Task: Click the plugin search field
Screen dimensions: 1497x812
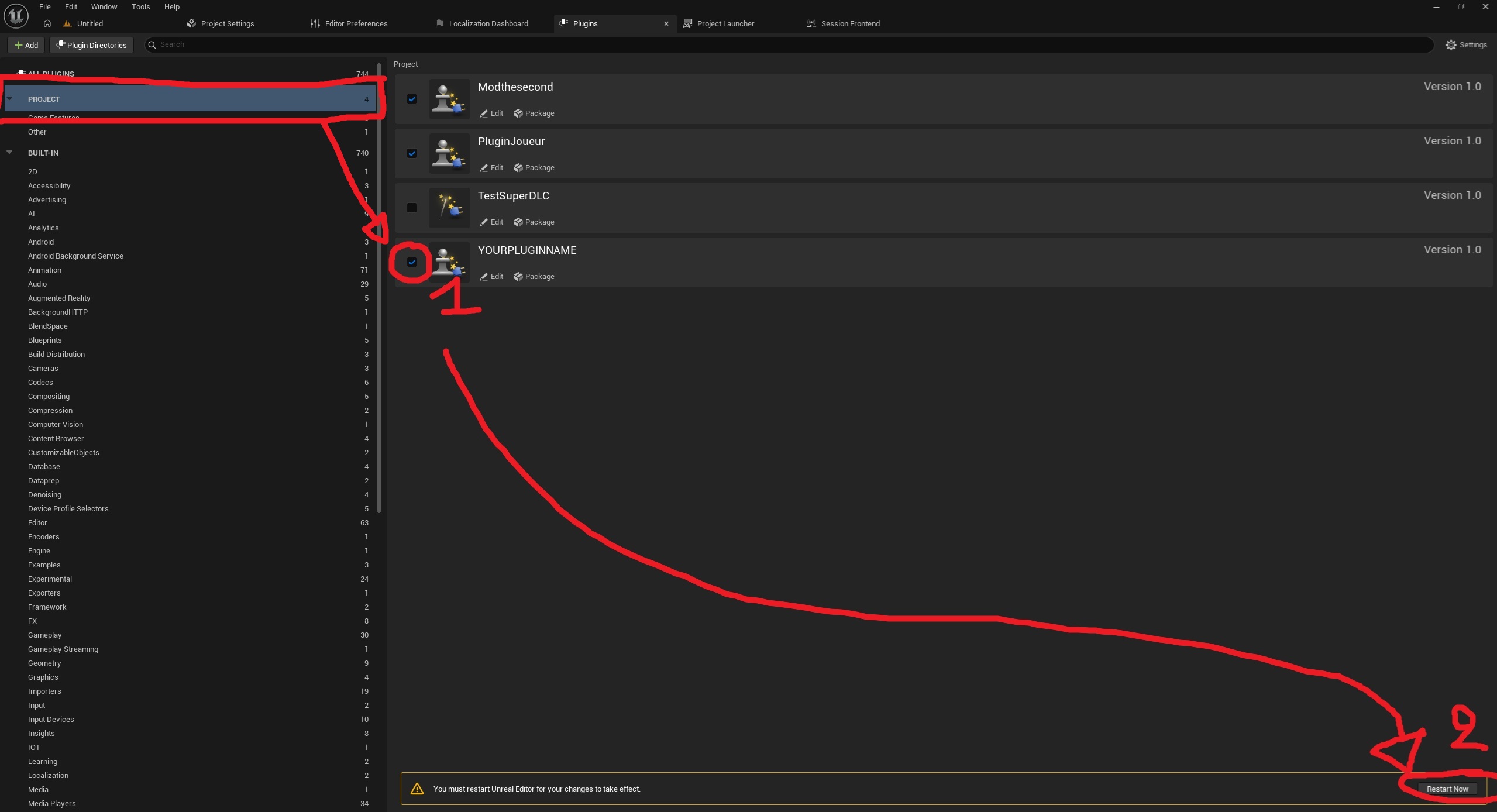Action: 789,44
